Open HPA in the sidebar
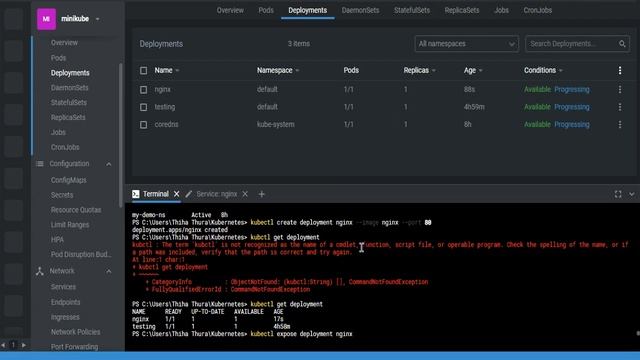The height and width of the screenshot is (360, 640). (57, 240)
